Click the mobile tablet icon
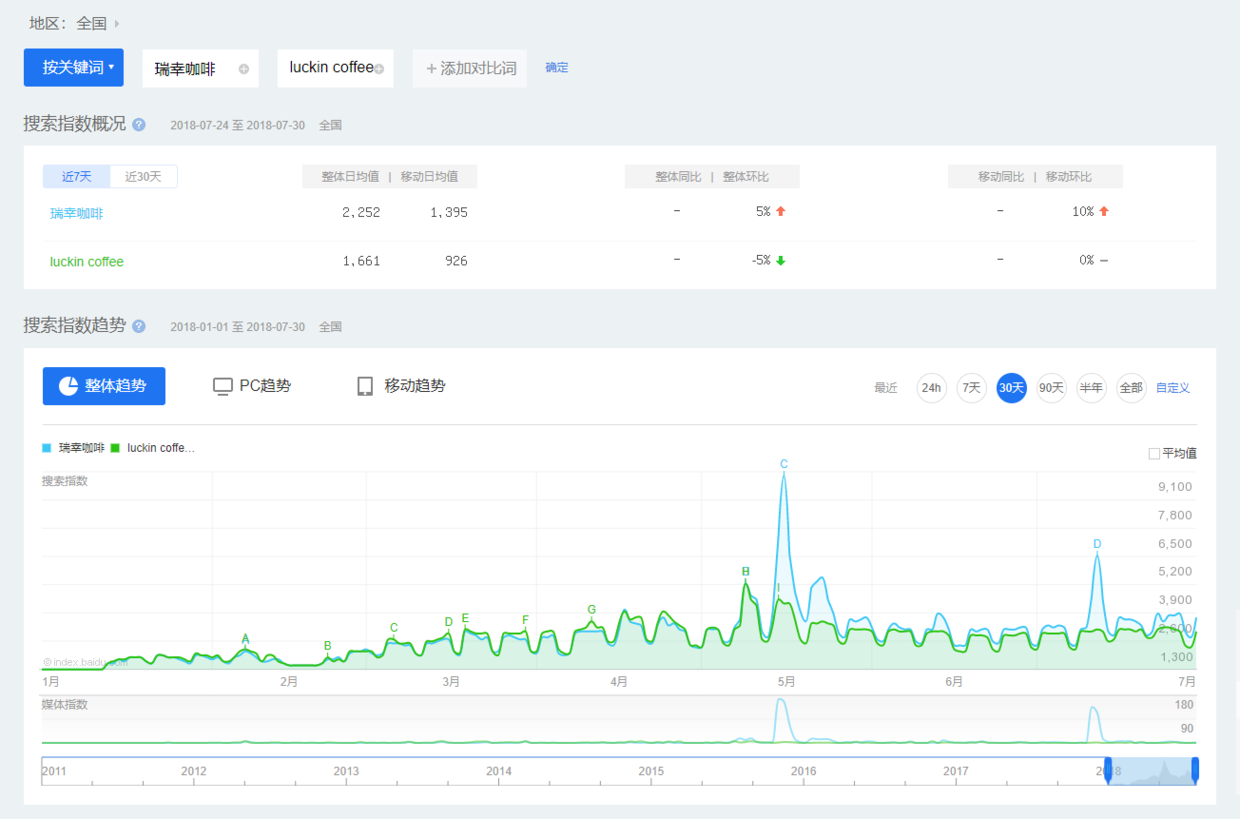 point(365,387)
